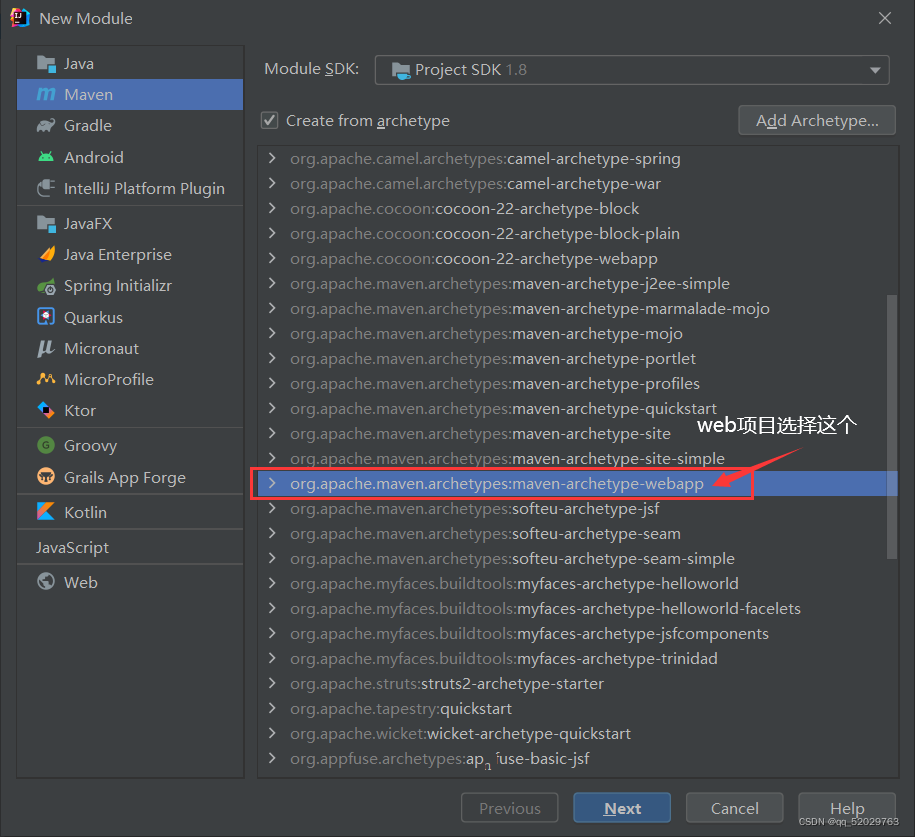The image size is (915, 837).
Task: Click the IntelliJ Platform Plugin icon
Action: [x=46, y=188]
